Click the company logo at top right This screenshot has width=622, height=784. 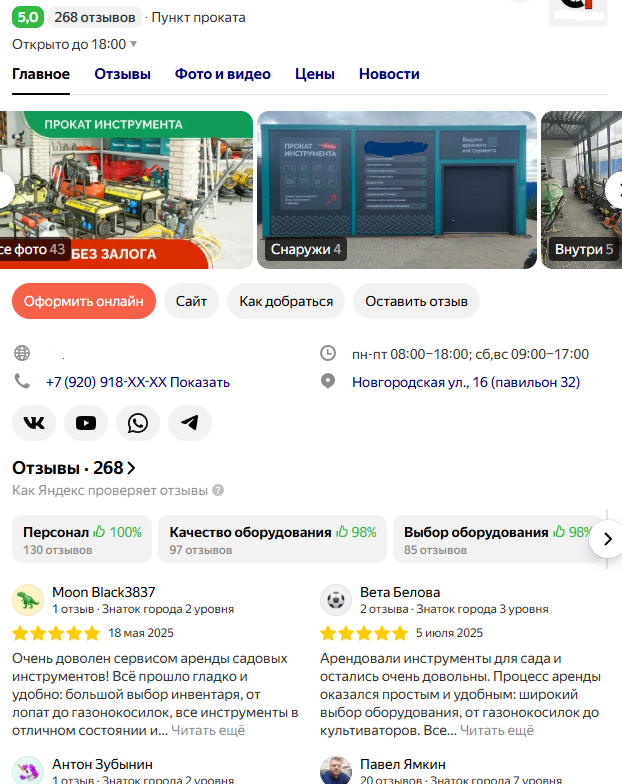578,11
